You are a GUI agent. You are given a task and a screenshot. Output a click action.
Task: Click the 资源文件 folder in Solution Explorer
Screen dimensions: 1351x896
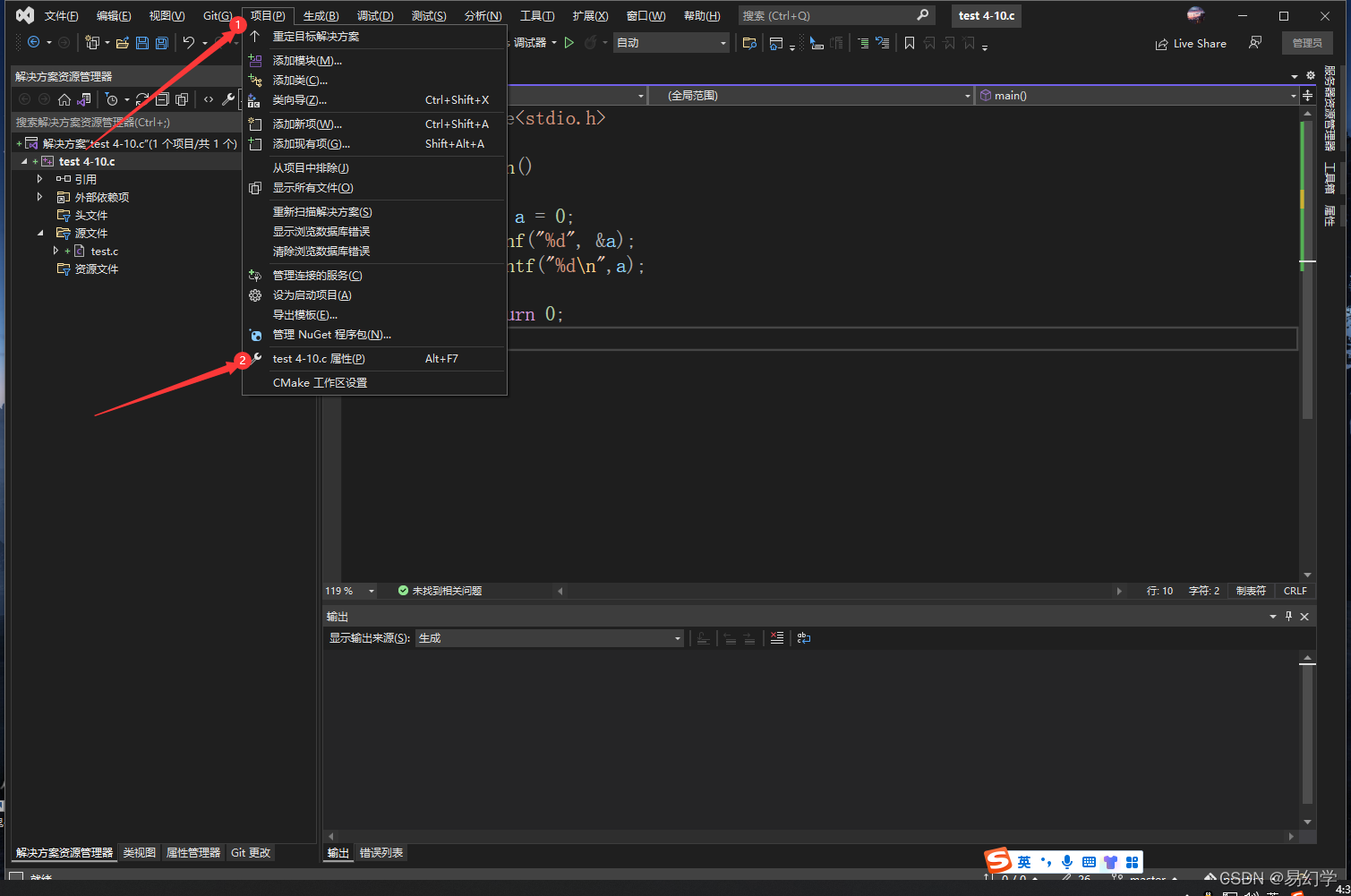coord(96,269)
